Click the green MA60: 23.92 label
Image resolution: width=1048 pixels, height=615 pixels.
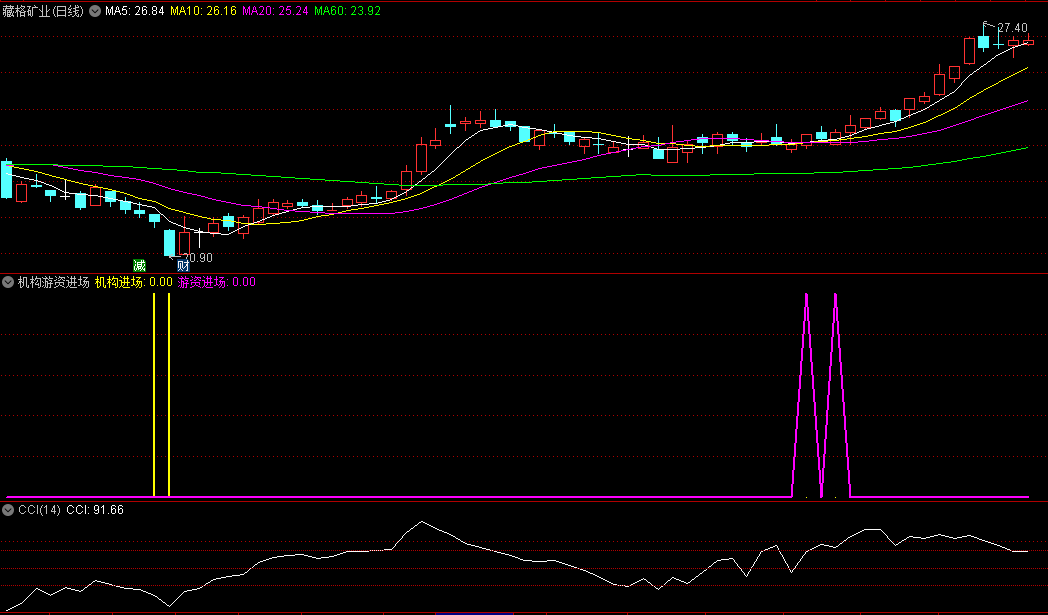click(348, 11)
